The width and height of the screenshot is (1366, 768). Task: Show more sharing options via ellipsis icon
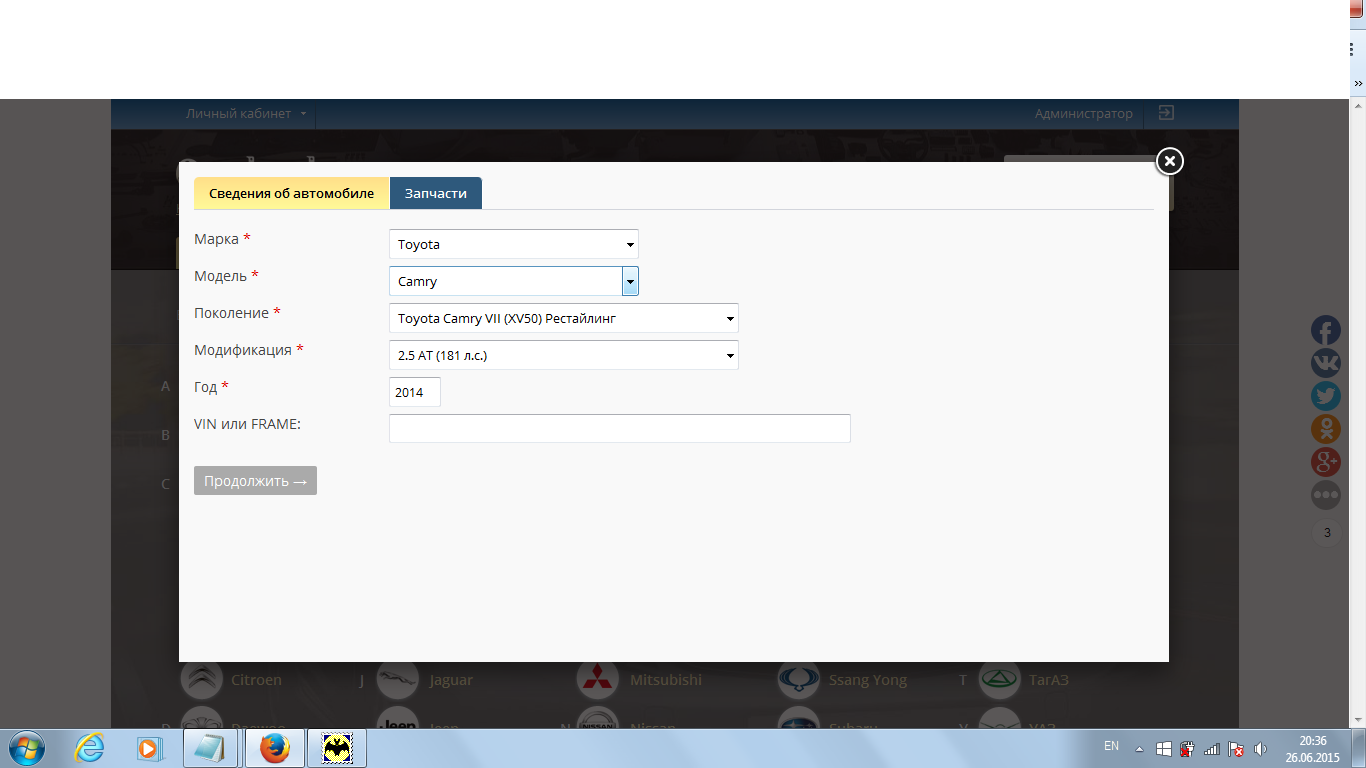pos(1326,494)
